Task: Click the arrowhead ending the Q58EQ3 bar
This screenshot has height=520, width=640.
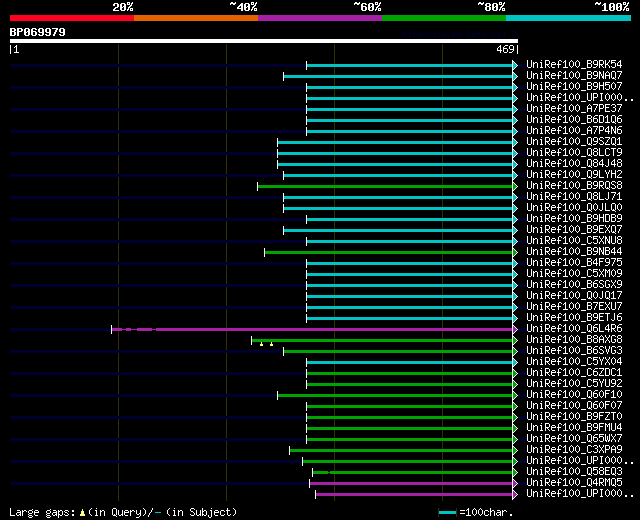Action: coord(515,473)
